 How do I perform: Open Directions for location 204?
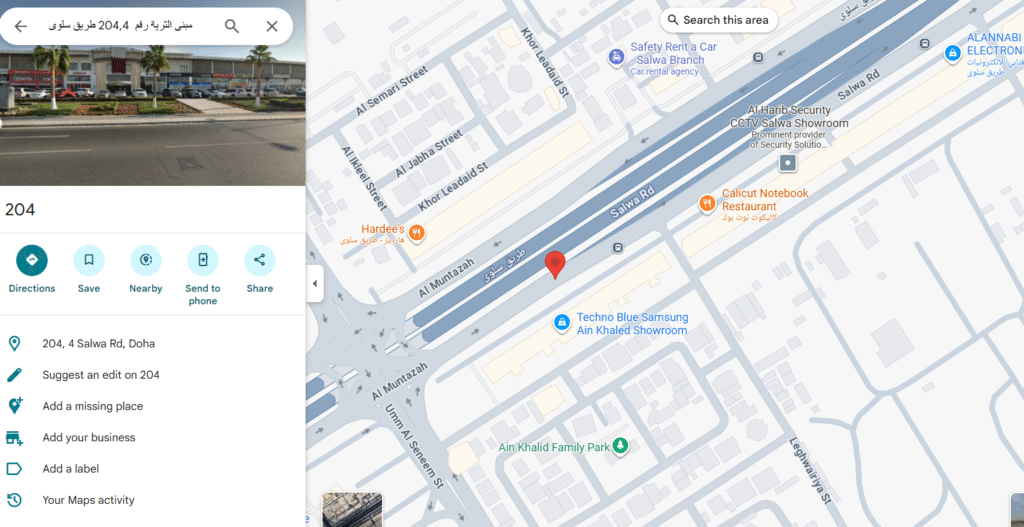tap(31, 260)
